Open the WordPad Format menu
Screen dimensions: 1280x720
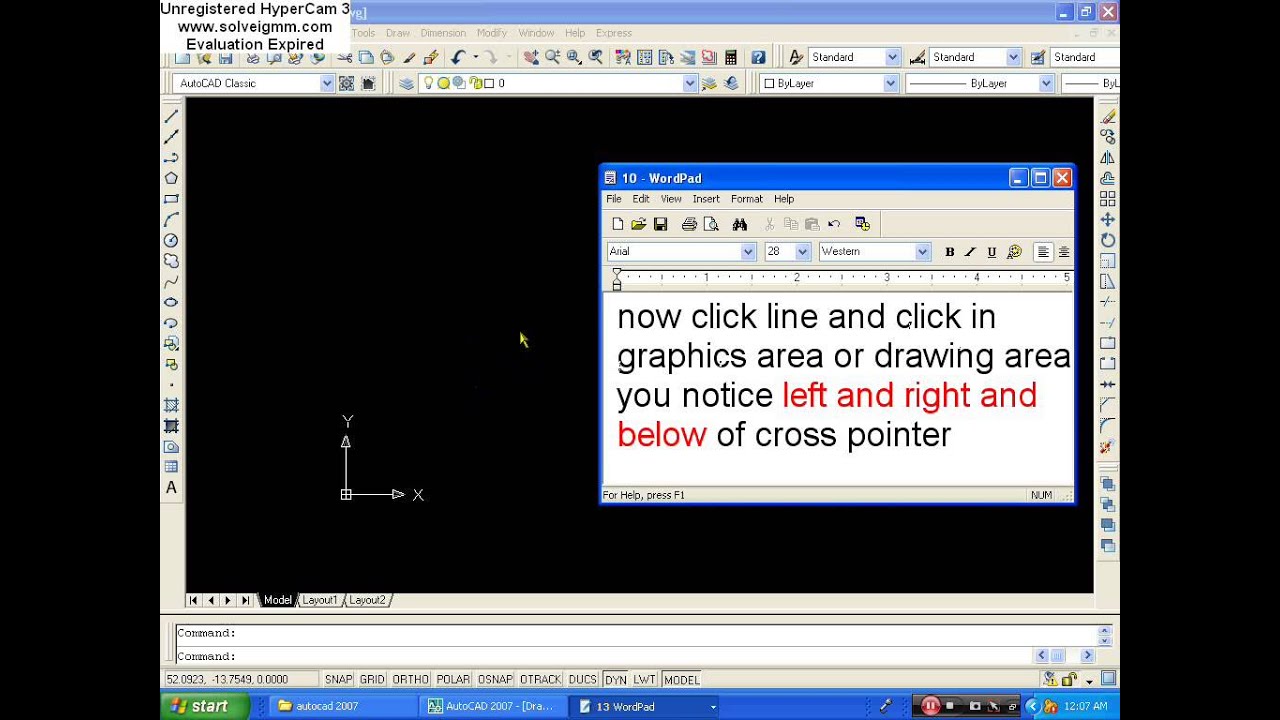coord(746,199)
